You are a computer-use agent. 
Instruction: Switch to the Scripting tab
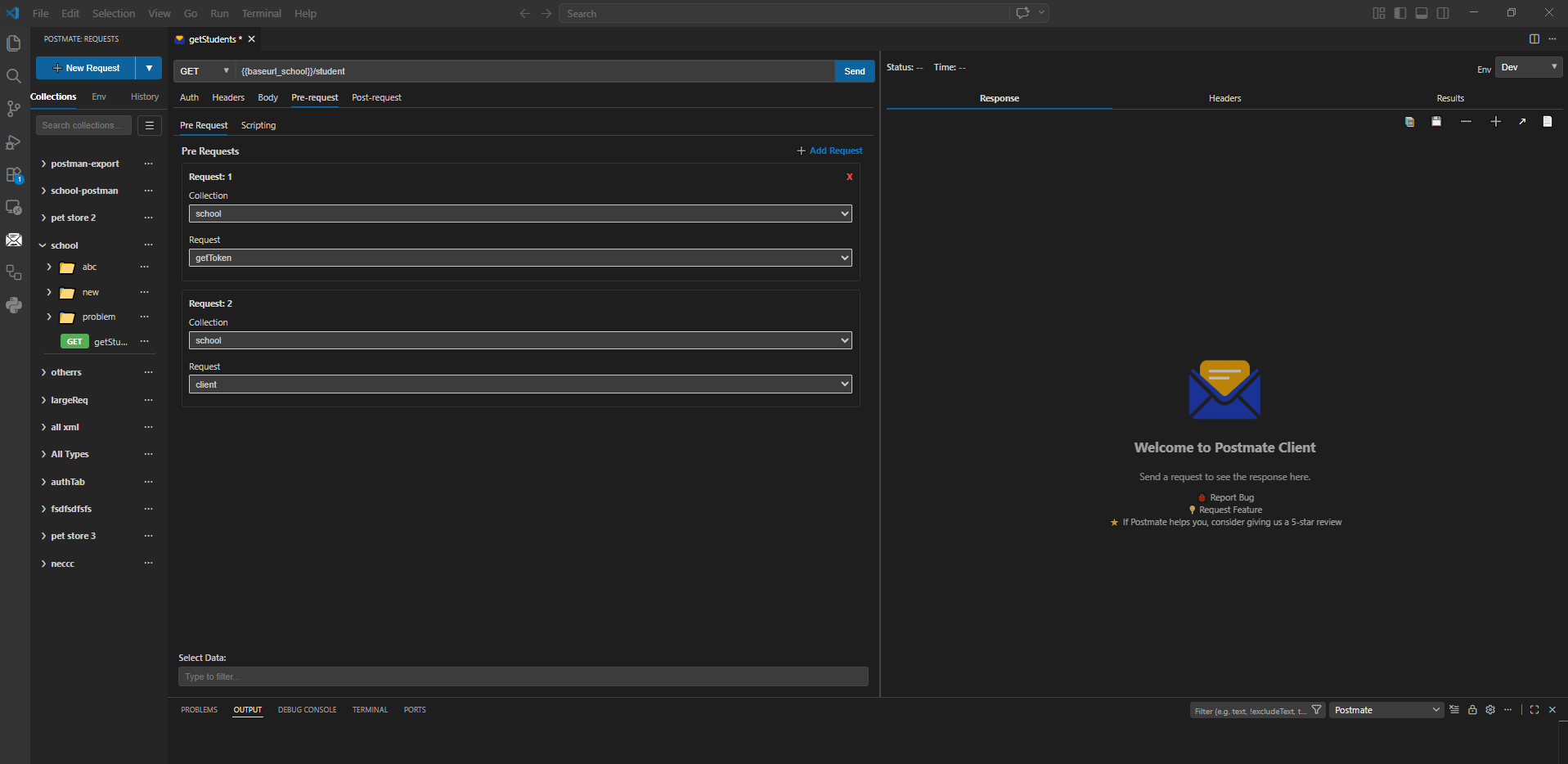coord(258,124)
